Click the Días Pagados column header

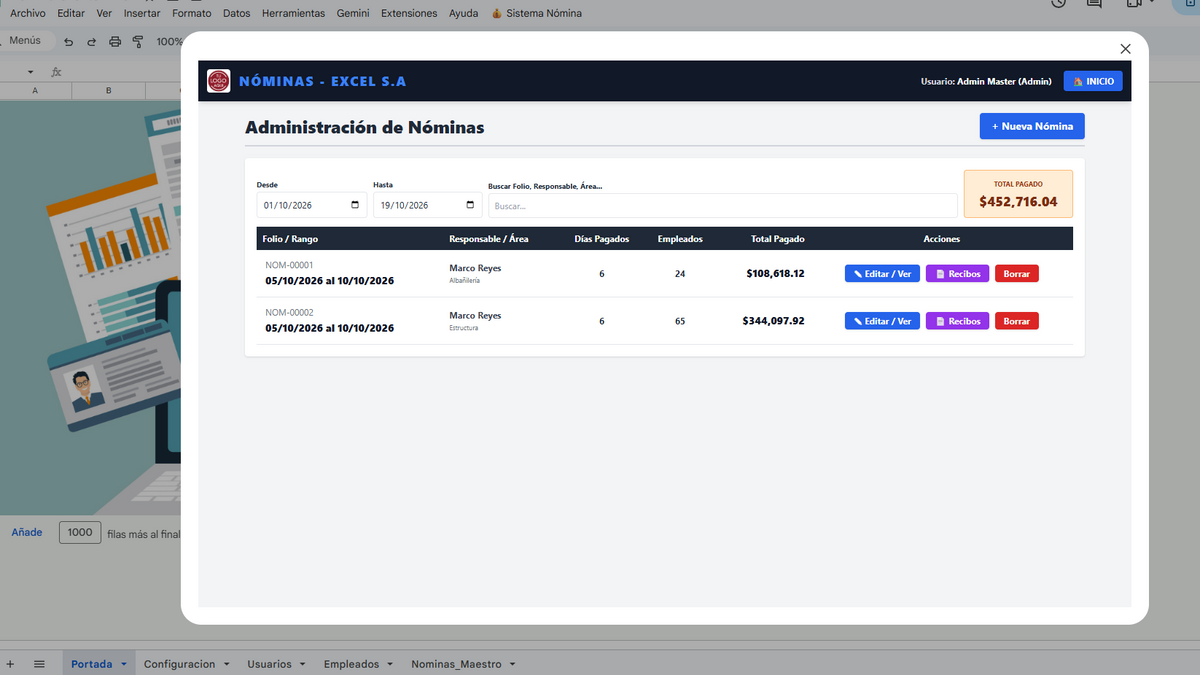tap(602, 239)
